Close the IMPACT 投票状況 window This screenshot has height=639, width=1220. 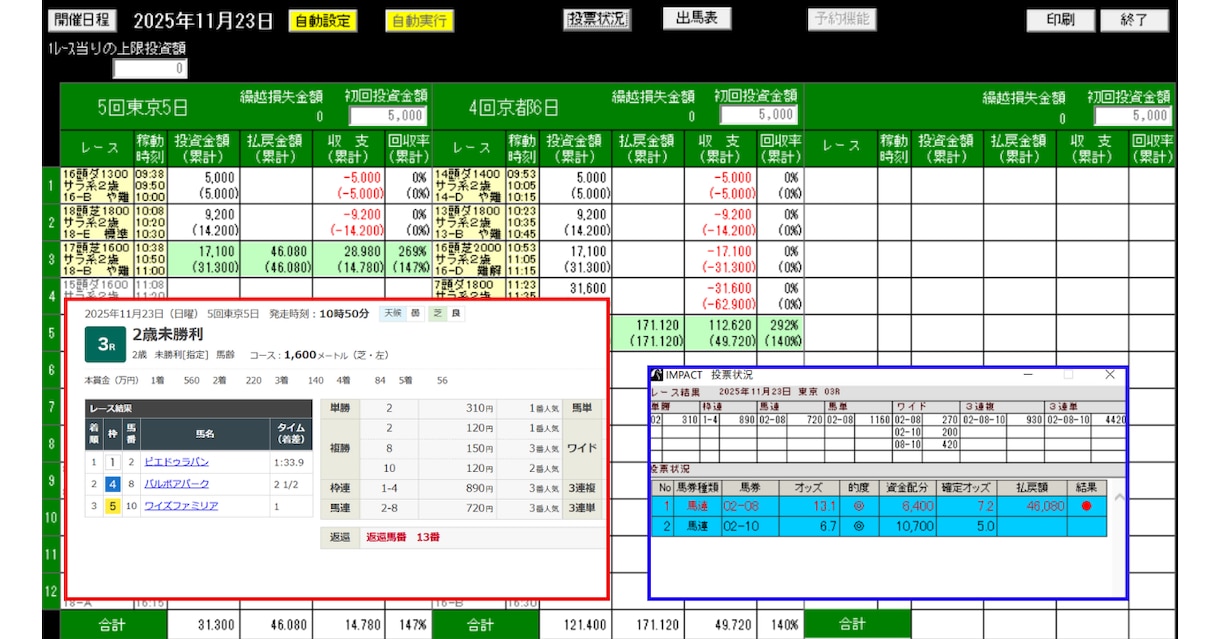point(1110,374)
